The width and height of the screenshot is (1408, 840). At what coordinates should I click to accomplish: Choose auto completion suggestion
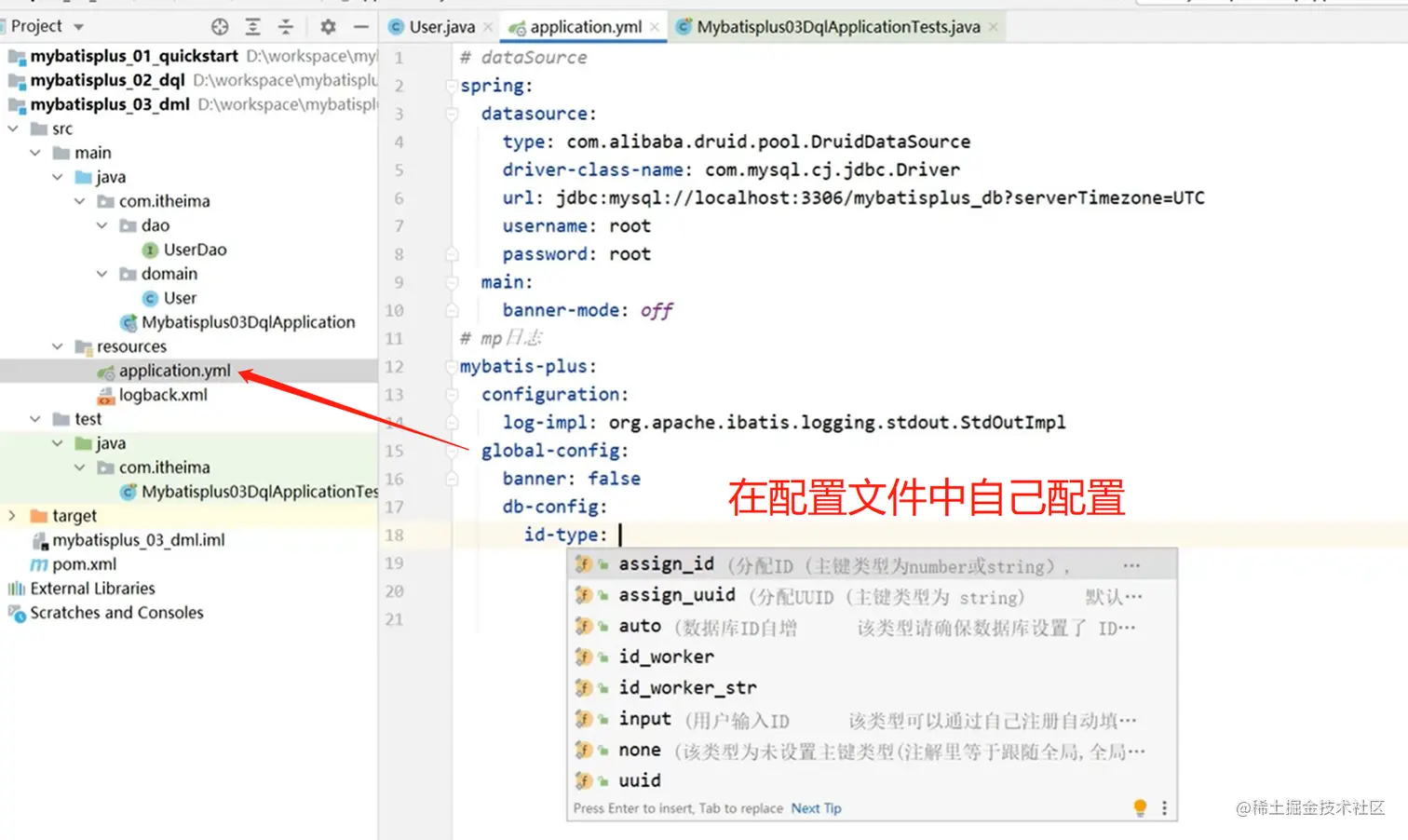tap(872, 627)
